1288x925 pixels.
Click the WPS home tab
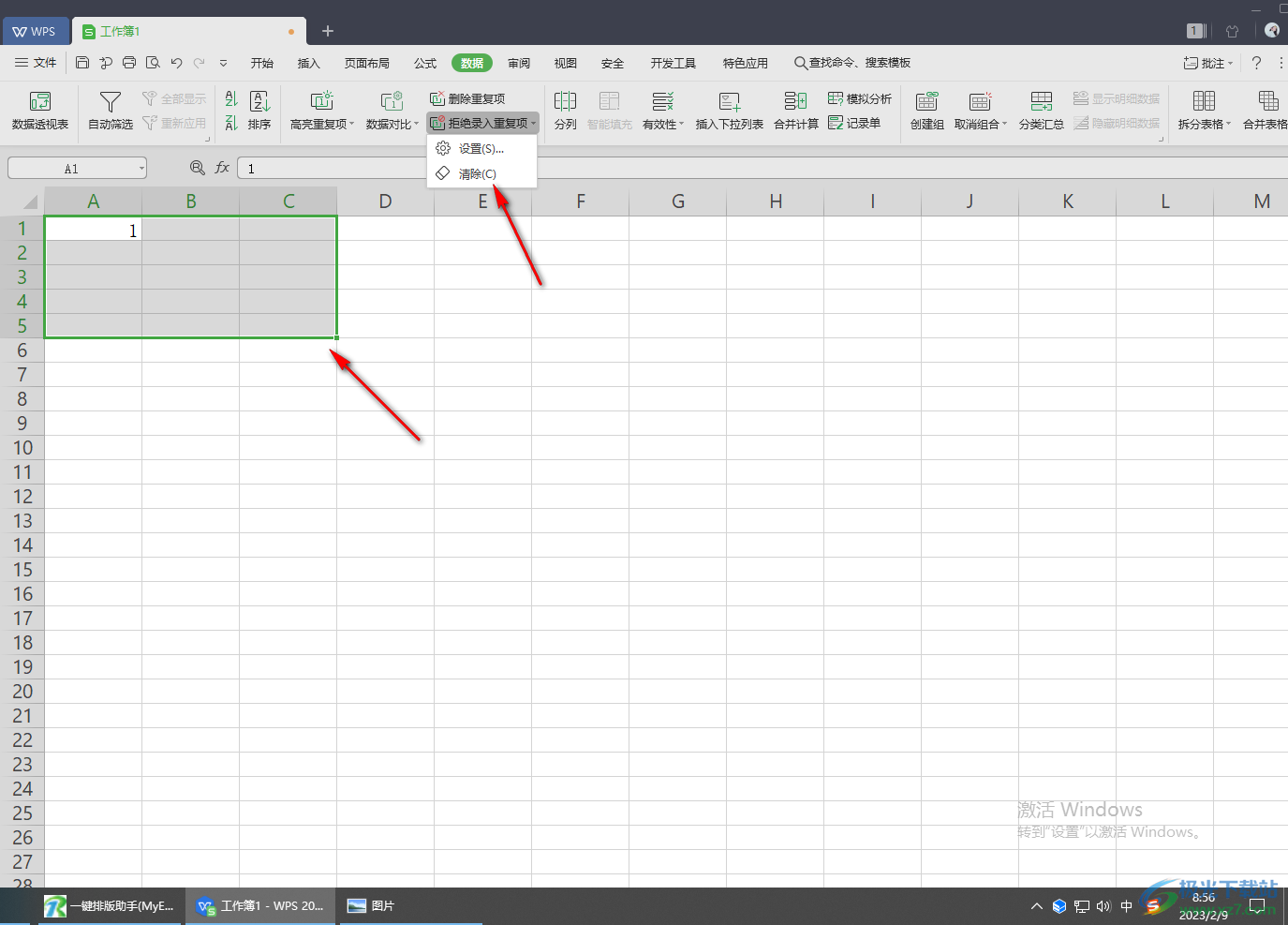(x=34, y=31)
